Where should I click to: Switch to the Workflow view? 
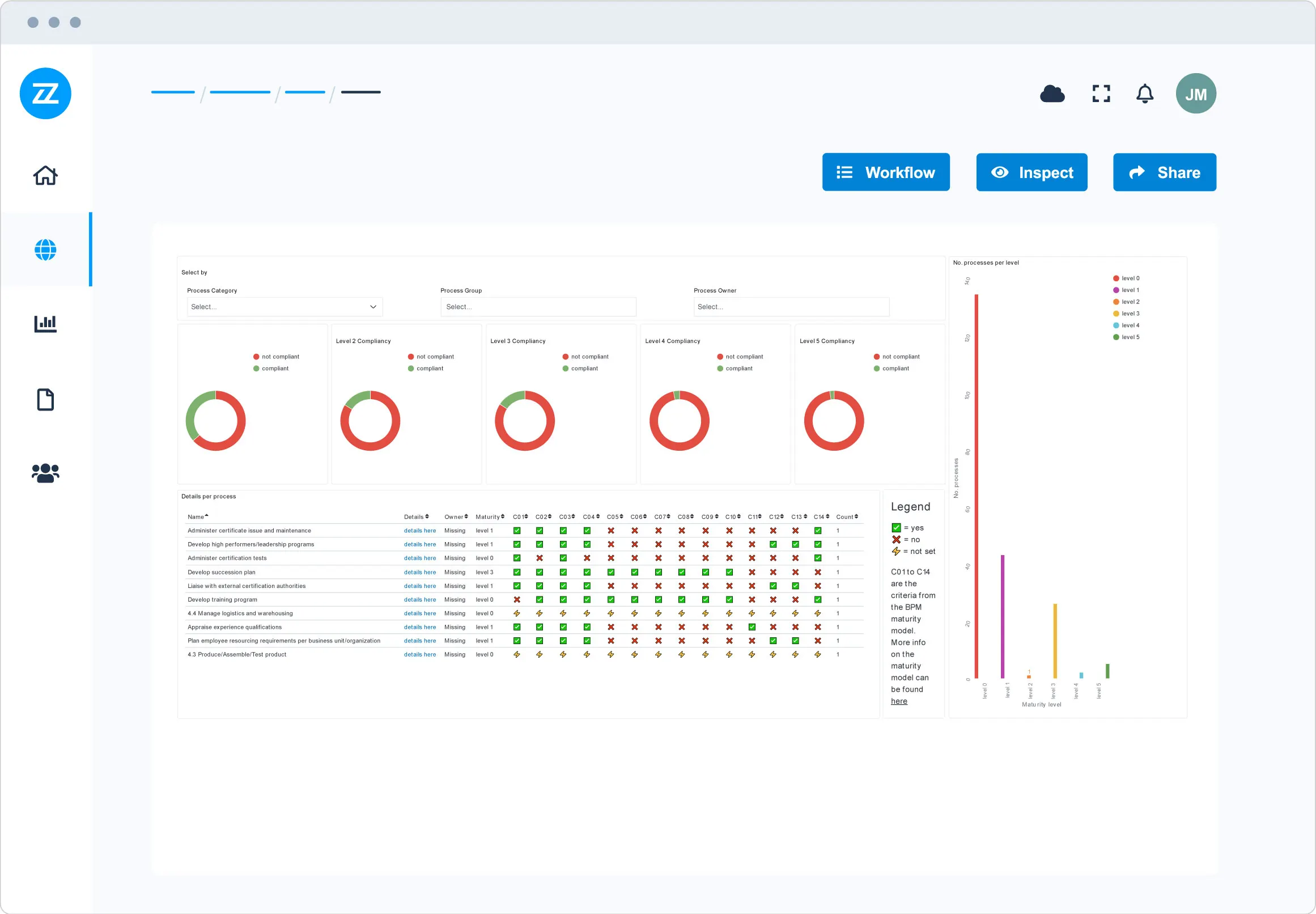click(885, 172)
